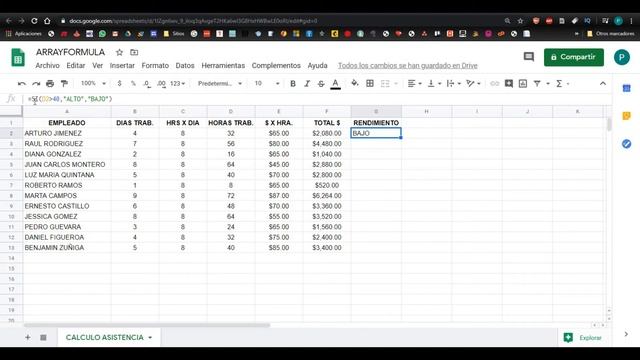
Task: Open the fill color picker
Action: click(355, 83)
